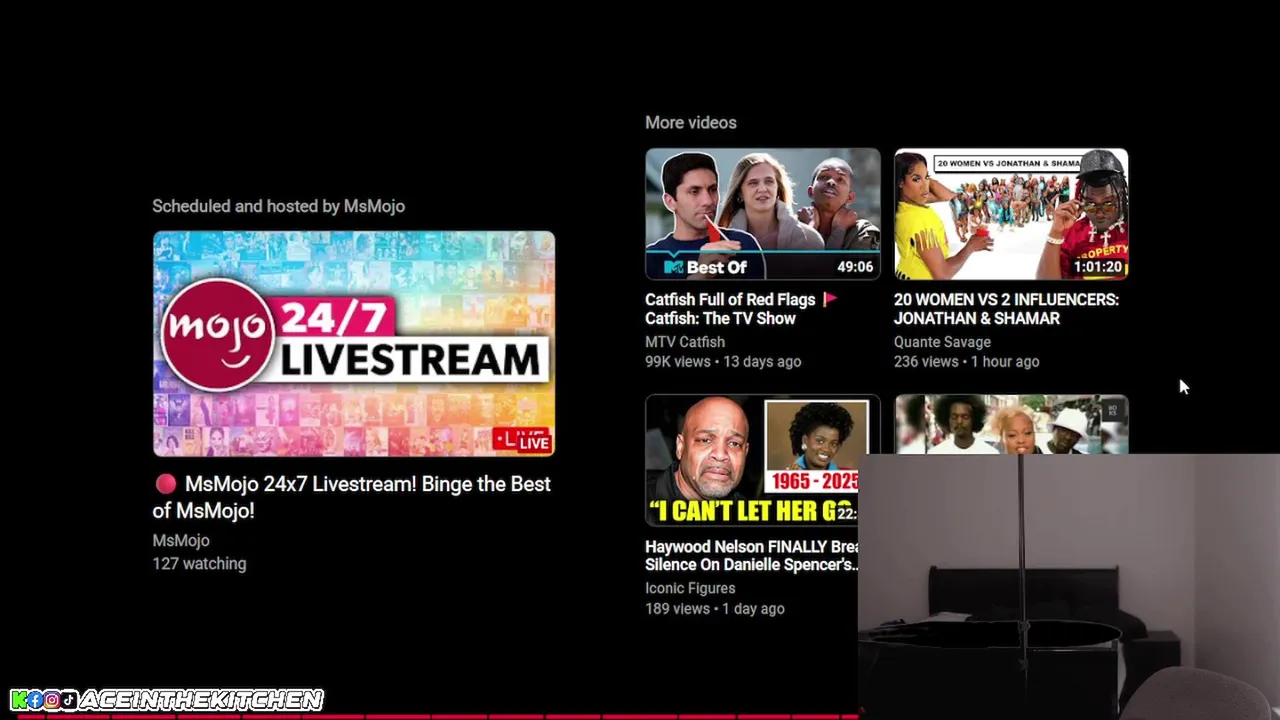Click the partially visible thumbnail beside the Haywood Nelson video
Viewport: 1280px width, 720px height.
(x=1011, y=424)
